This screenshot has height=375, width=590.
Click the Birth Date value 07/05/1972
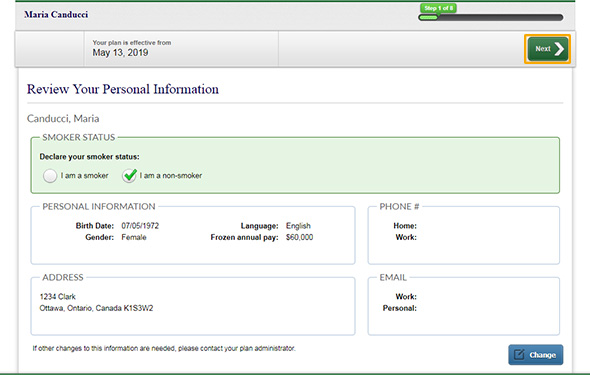tap(140, 226)
